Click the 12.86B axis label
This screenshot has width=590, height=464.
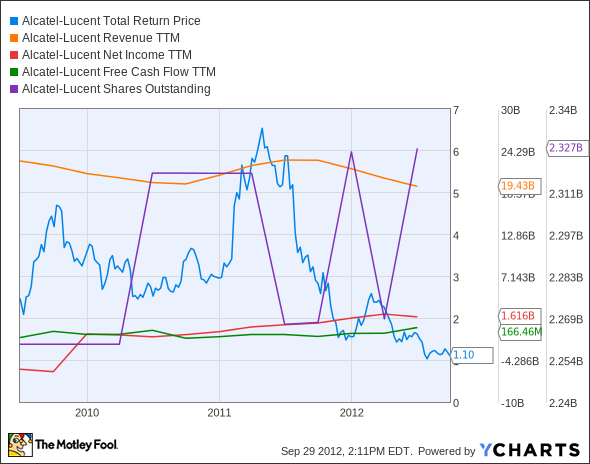518,236
